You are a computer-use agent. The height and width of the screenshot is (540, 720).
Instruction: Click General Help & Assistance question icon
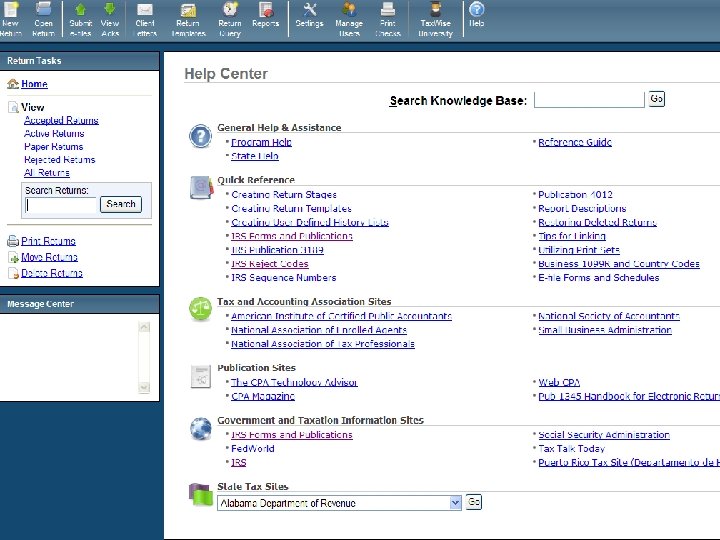[x=201, y=136]
